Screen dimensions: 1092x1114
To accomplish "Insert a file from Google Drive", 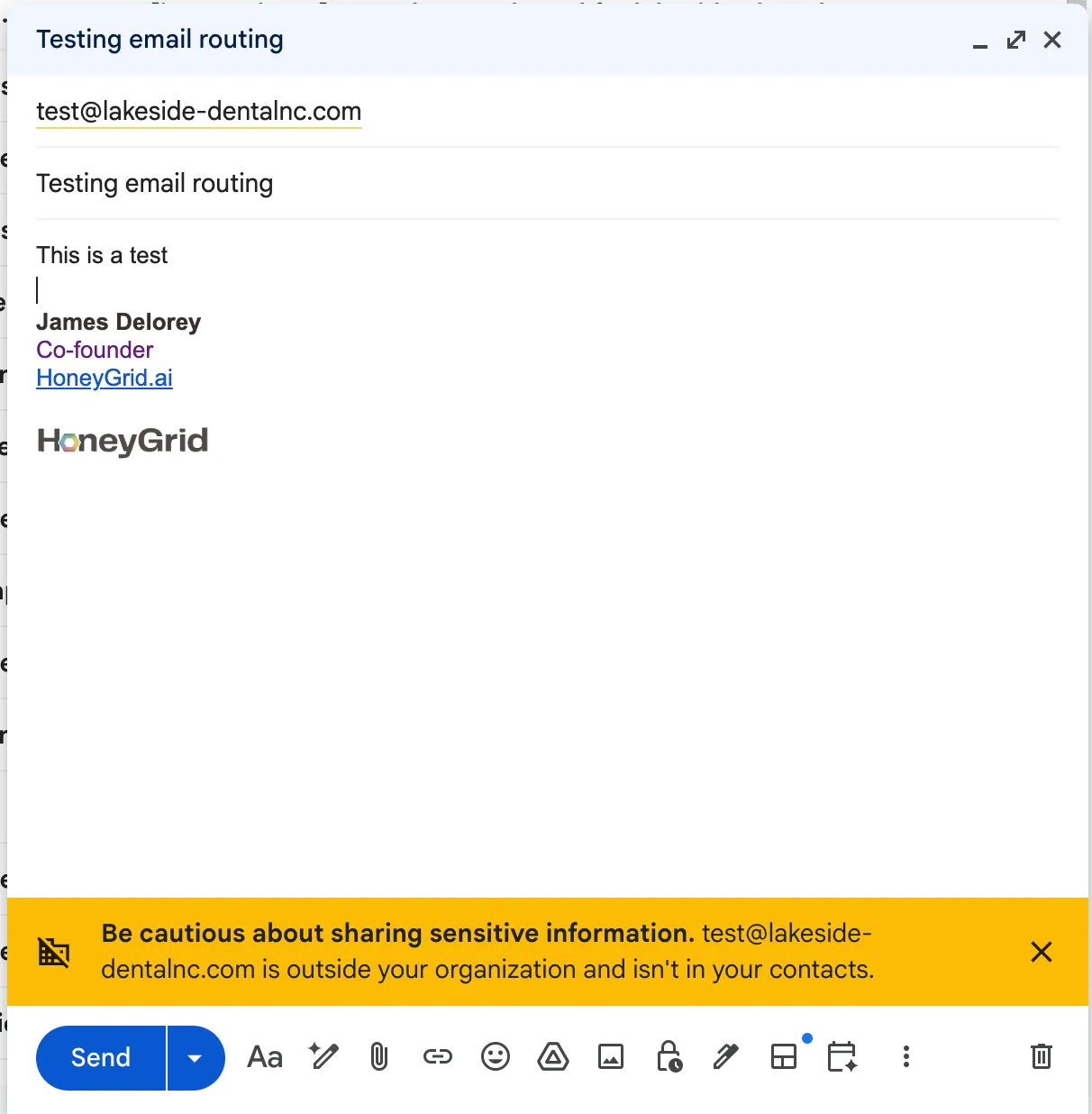I will (552, 1057).
